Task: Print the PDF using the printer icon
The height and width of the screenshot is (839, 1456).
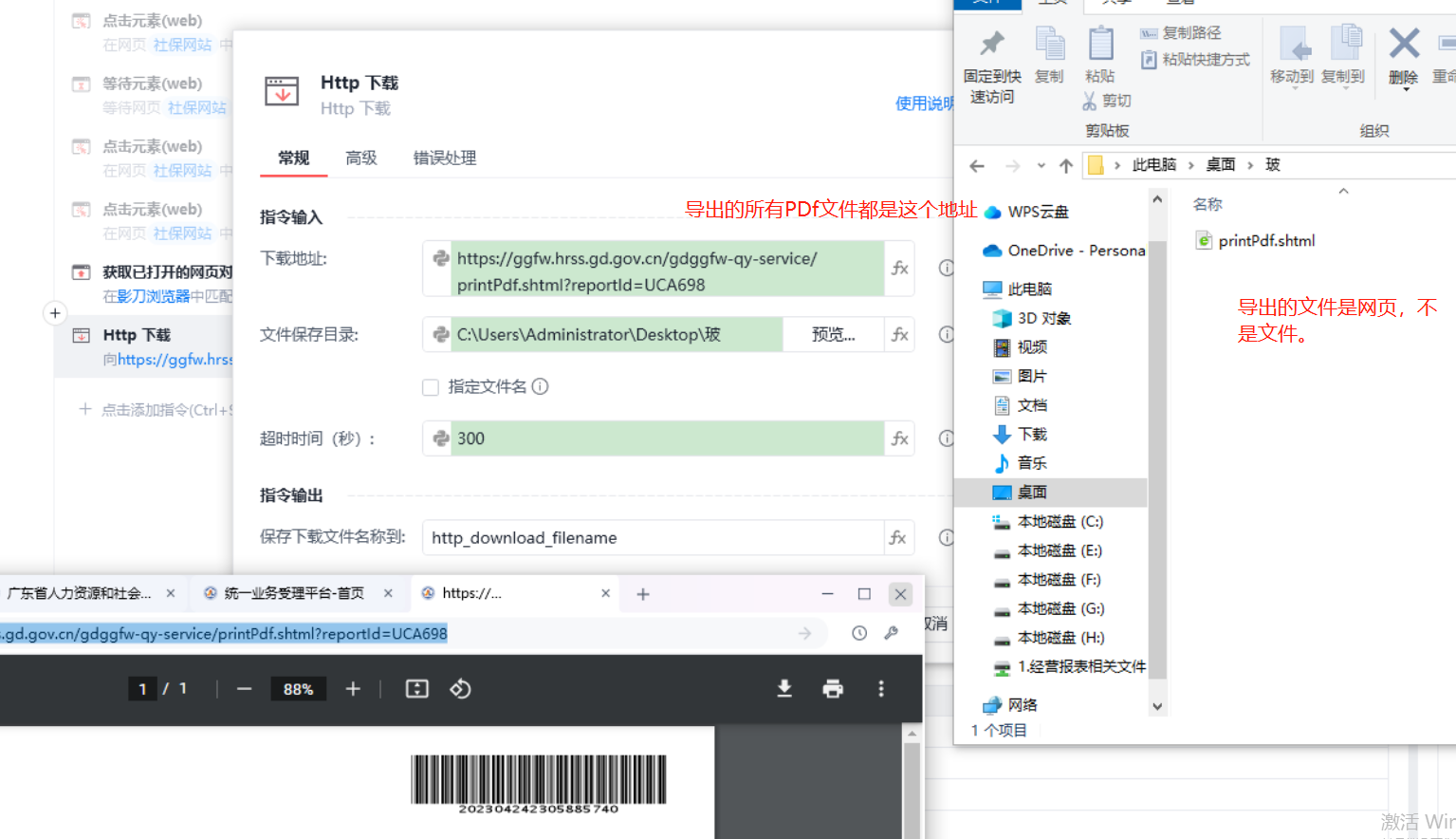Action: 833,689
